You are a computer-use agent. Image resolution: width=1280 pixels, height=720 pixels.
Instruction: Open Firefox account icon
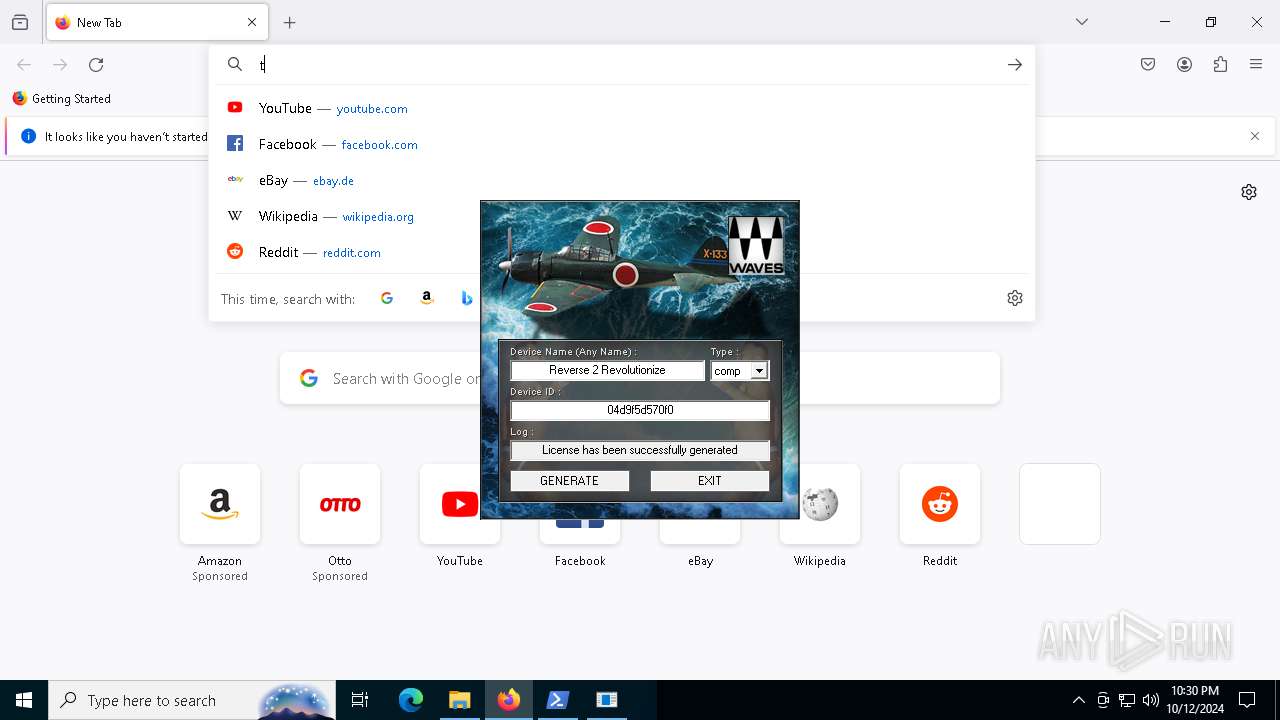pyautogui.click(x=1184, y=65)
